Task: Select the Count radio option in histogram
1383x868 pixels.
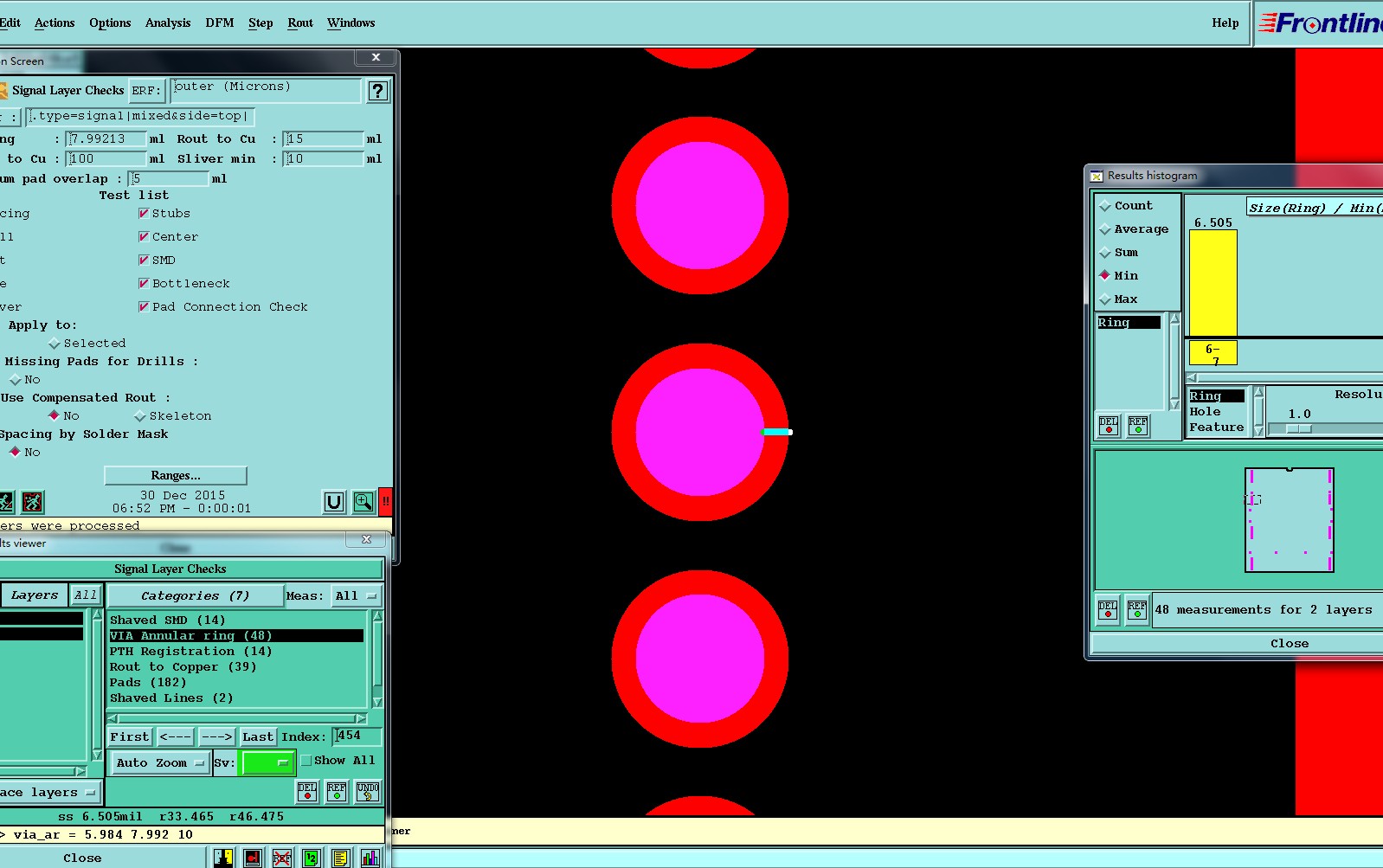Action: tap(1105, 206)
